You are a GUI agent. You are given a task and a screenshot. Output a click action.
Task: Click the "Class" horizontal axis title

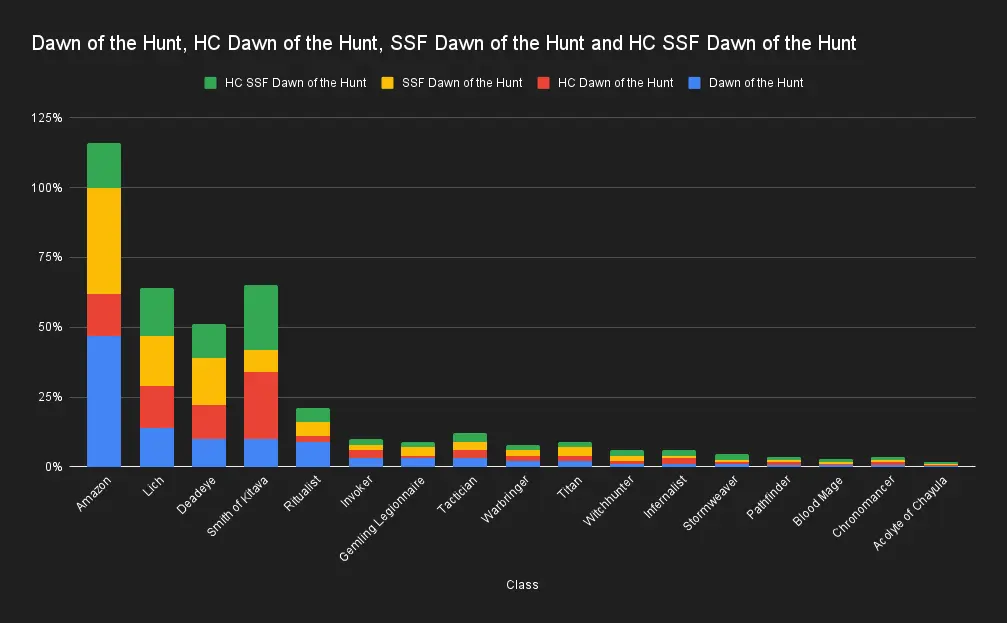(521, 585)
